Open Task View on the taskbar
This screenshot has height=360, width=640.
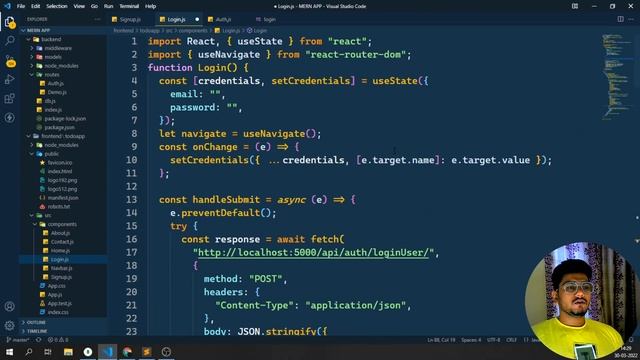click(x=48, y=352)
